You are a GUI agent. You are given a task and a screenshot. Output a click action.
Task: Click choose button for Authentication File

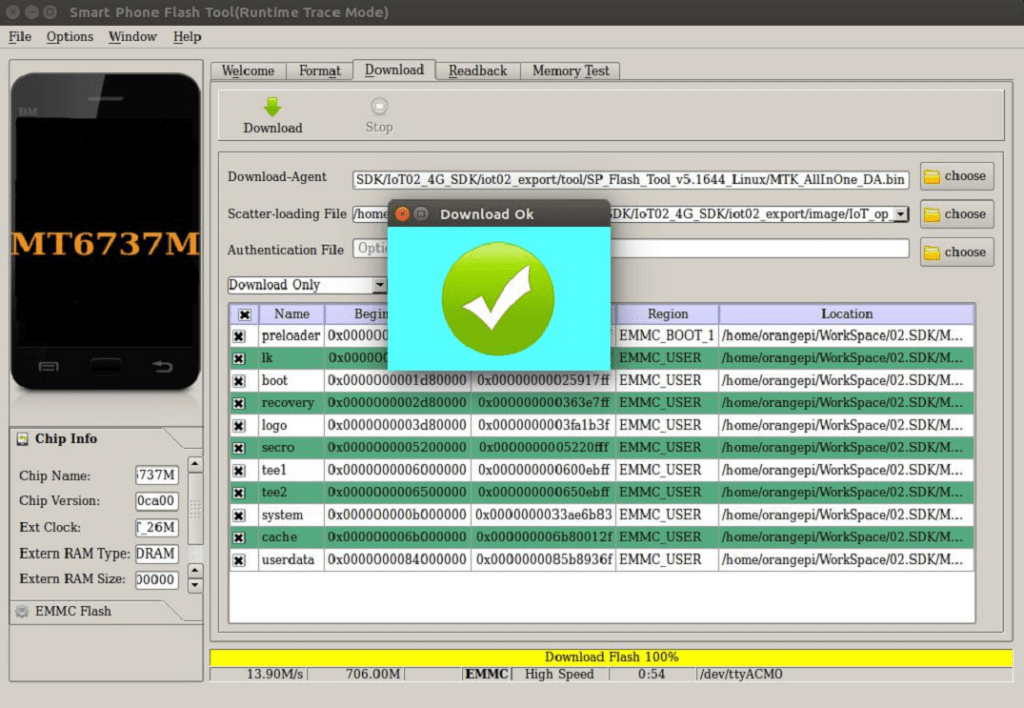pos(956,252)
